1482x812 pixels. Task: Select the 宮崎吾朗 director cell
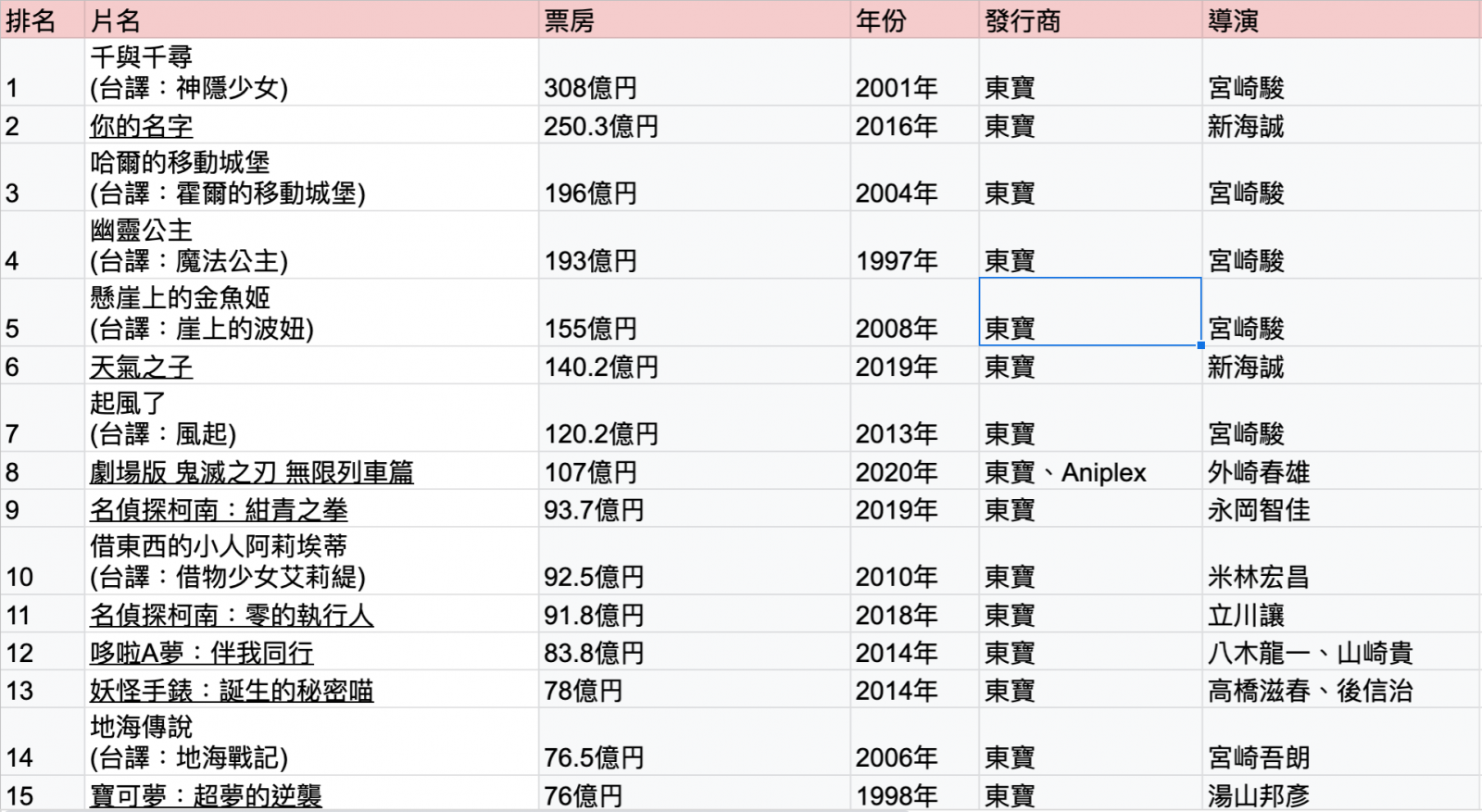1342,742
